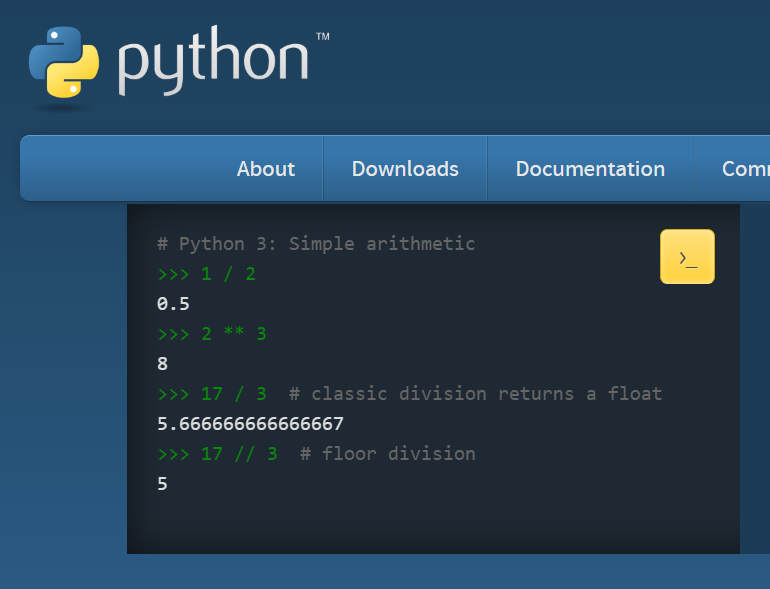Select the output value 8
Viewport: 770px width, 589px height.
pos(163,364)
